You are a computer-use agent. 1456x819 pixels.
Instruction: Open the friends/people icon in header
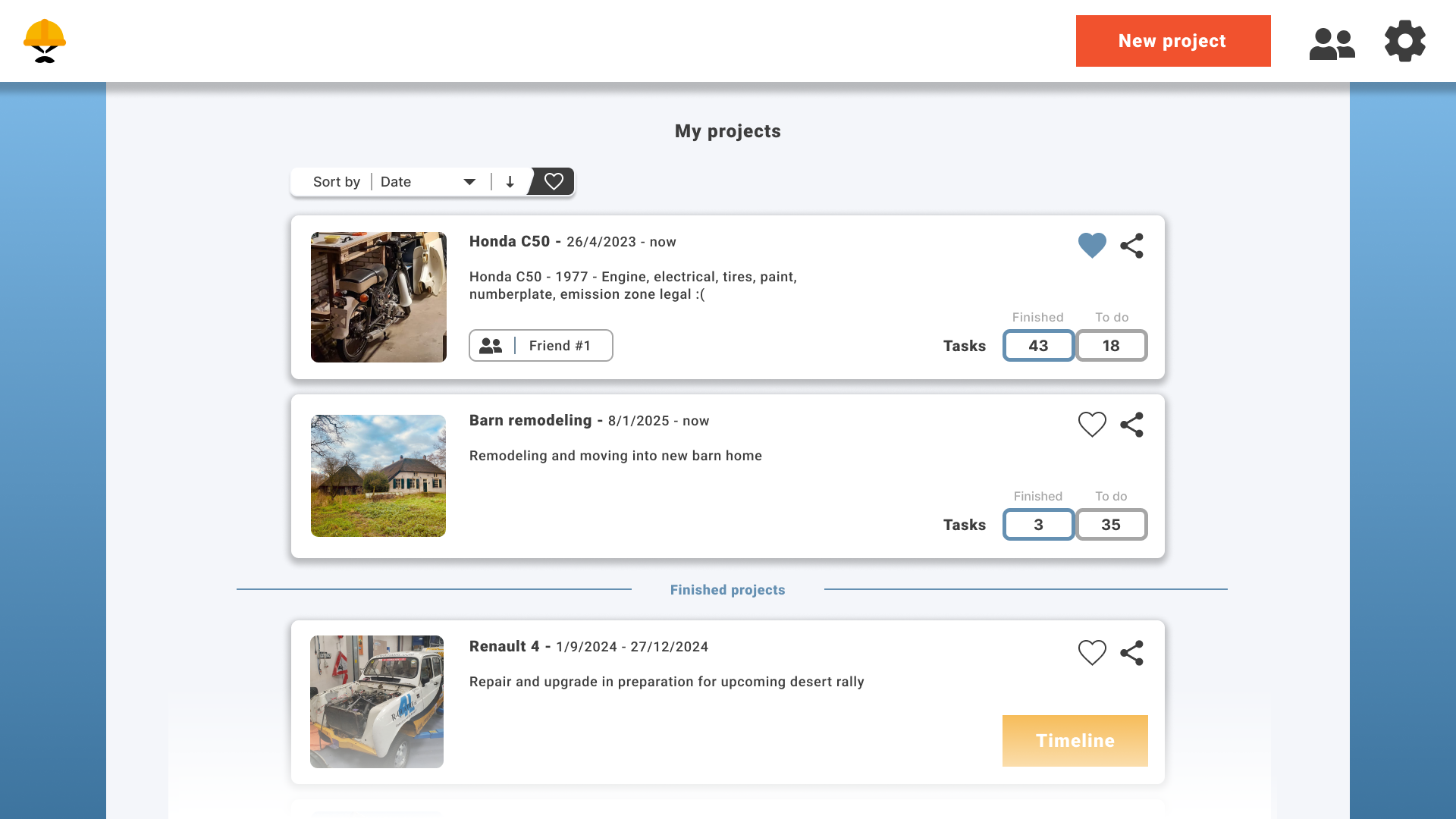point(1332,42)
